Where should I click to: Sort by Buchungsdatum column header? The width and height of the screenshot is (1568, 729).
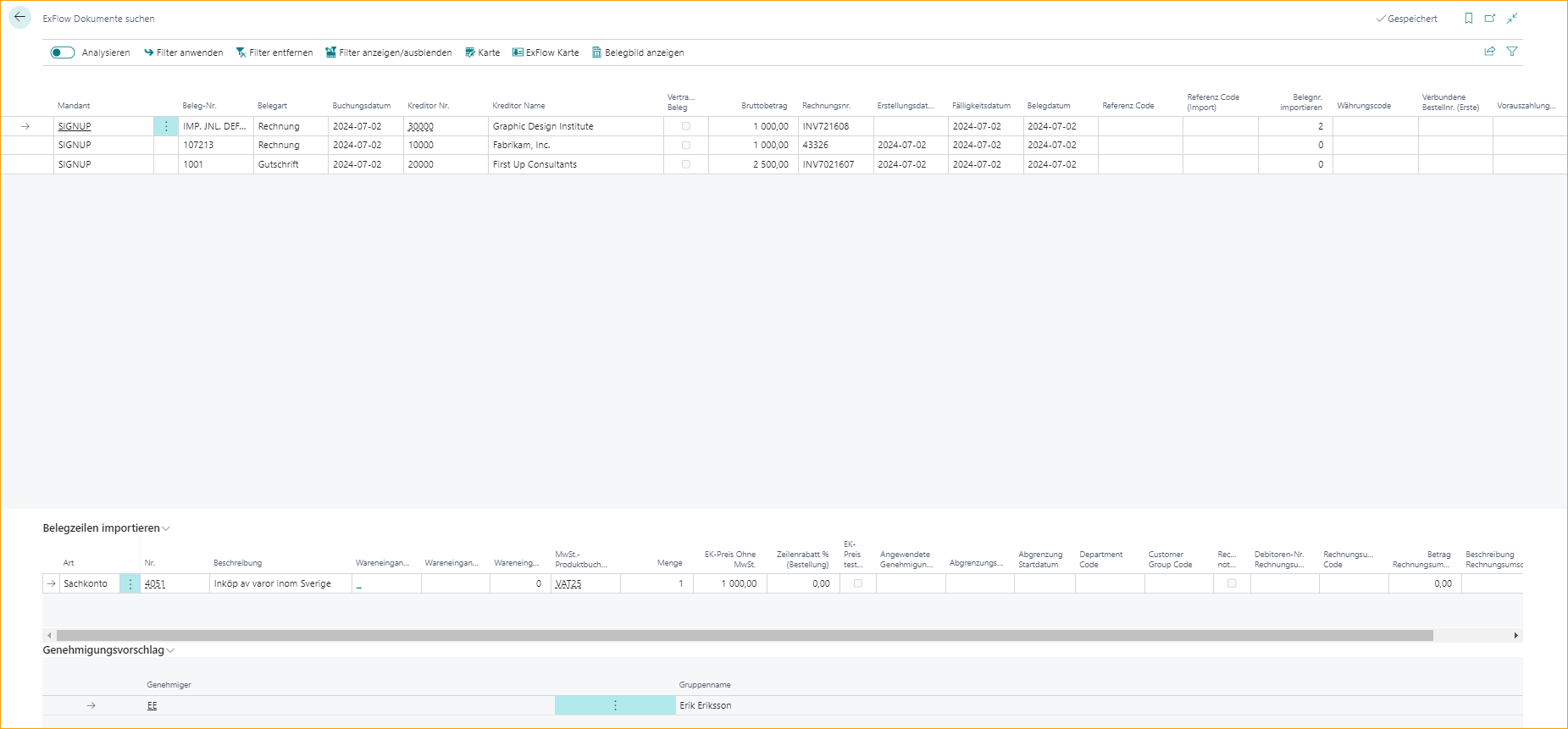tap(362, 106)
